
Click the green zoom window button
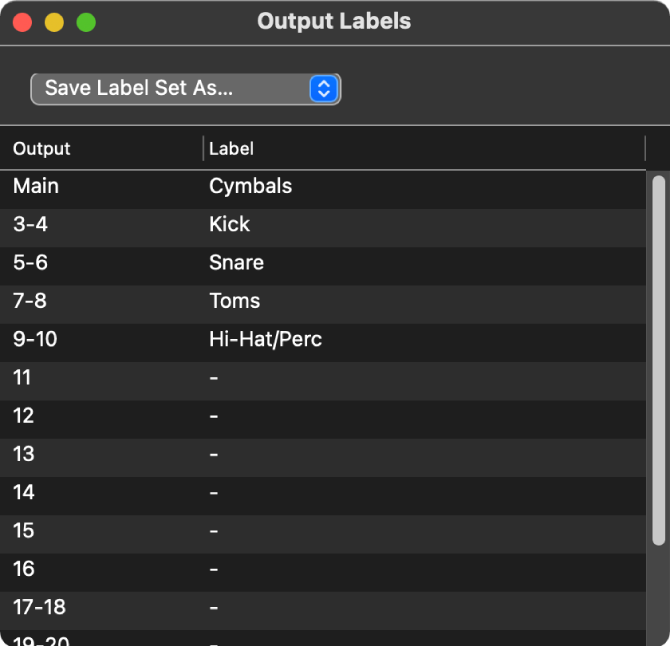pos(86,22)
